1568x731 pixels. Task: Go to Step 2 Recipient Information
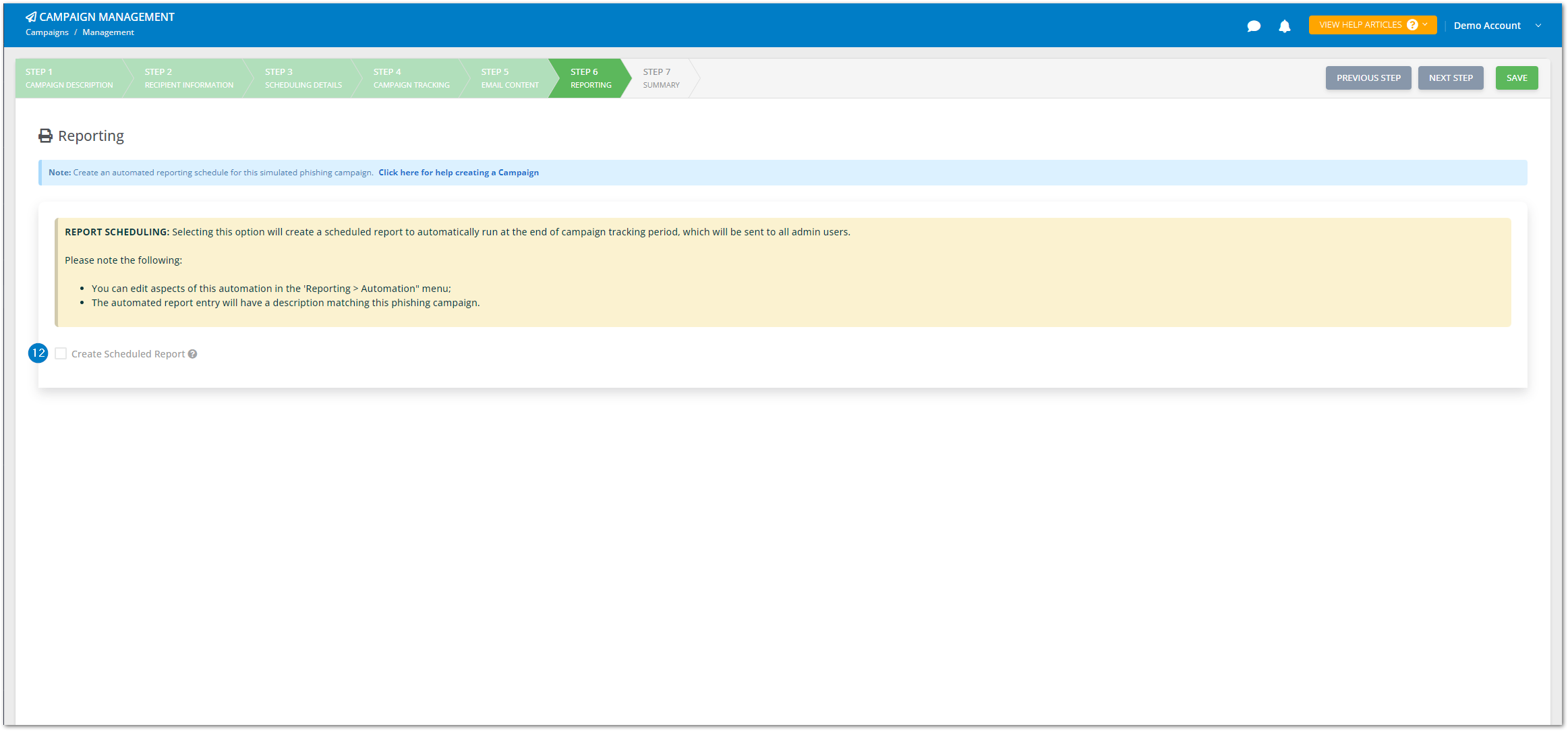[189, 78]
